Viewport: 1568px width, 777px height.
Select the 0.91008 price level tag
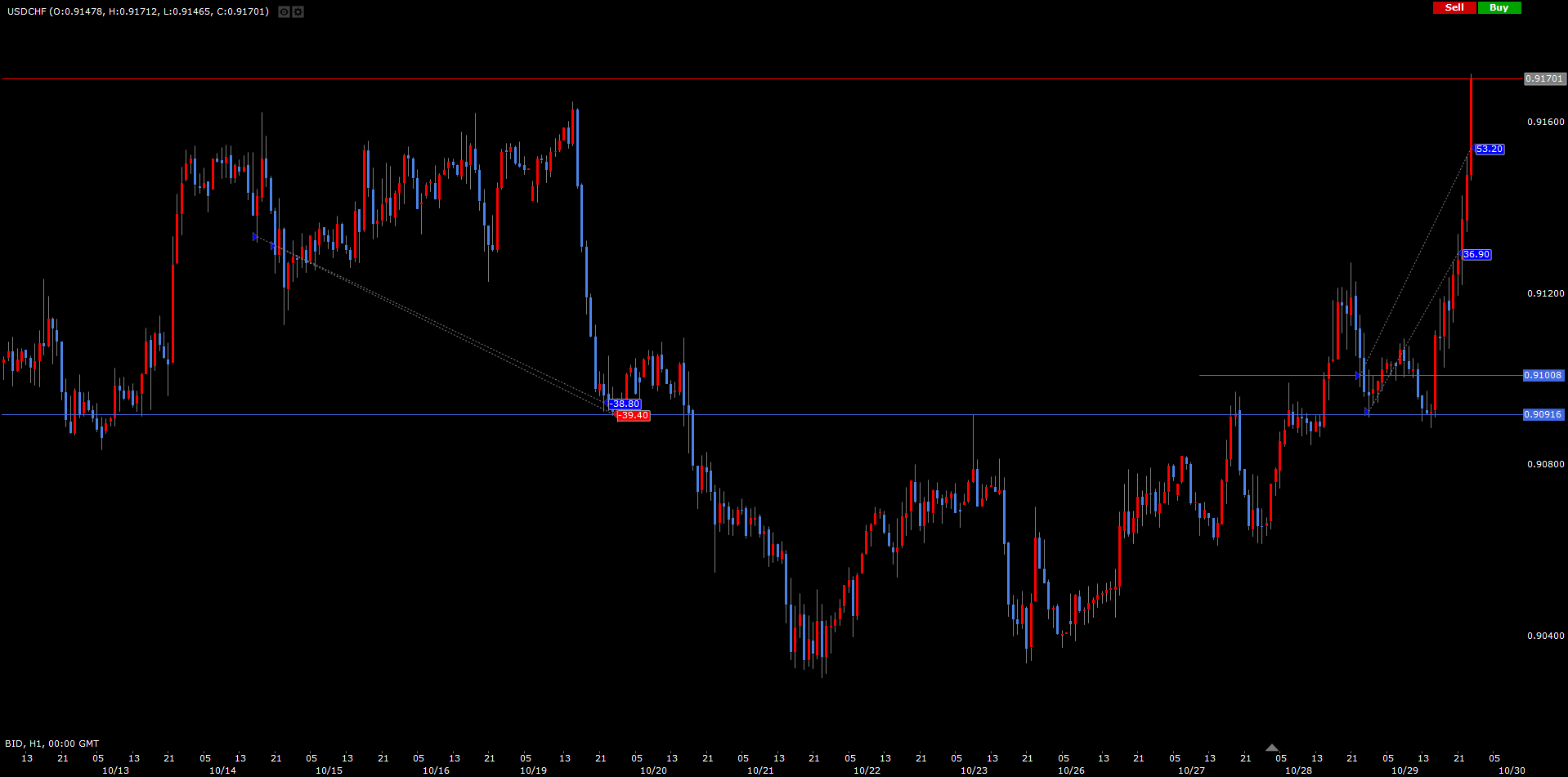(x=1543, y=376)
